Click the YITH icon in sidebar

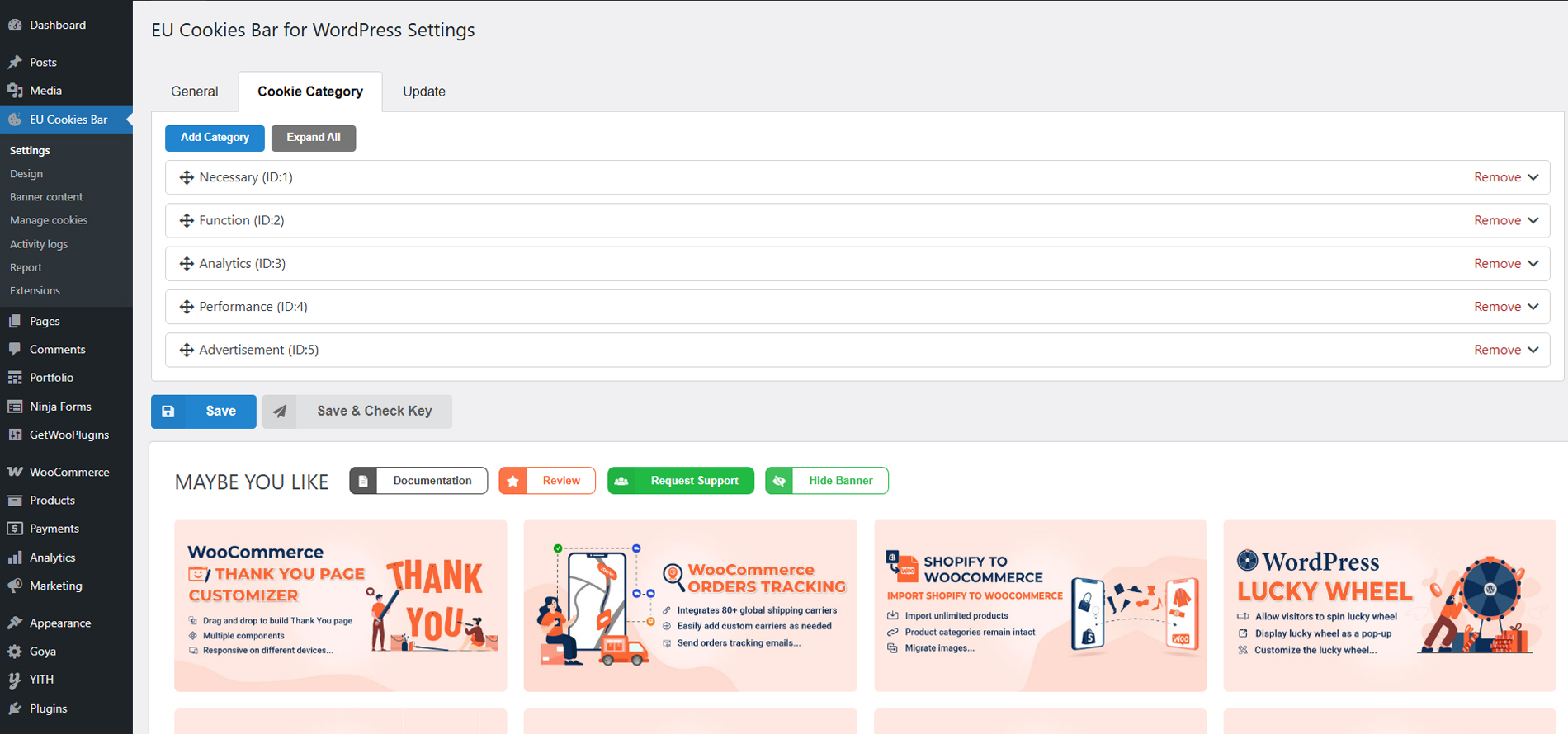coord(15,680)
